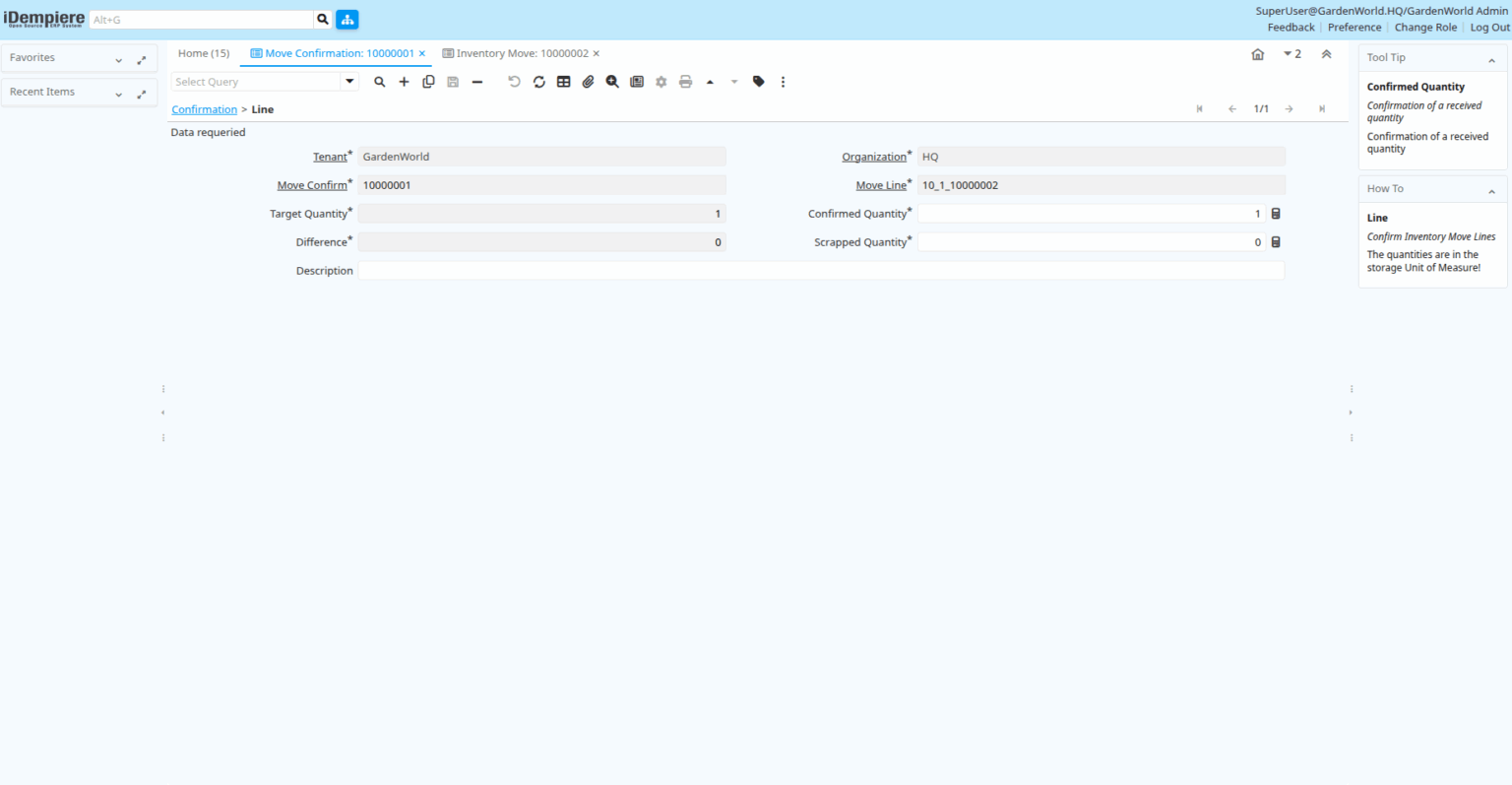Click the home icon above Tool Tip panel

1257,54
